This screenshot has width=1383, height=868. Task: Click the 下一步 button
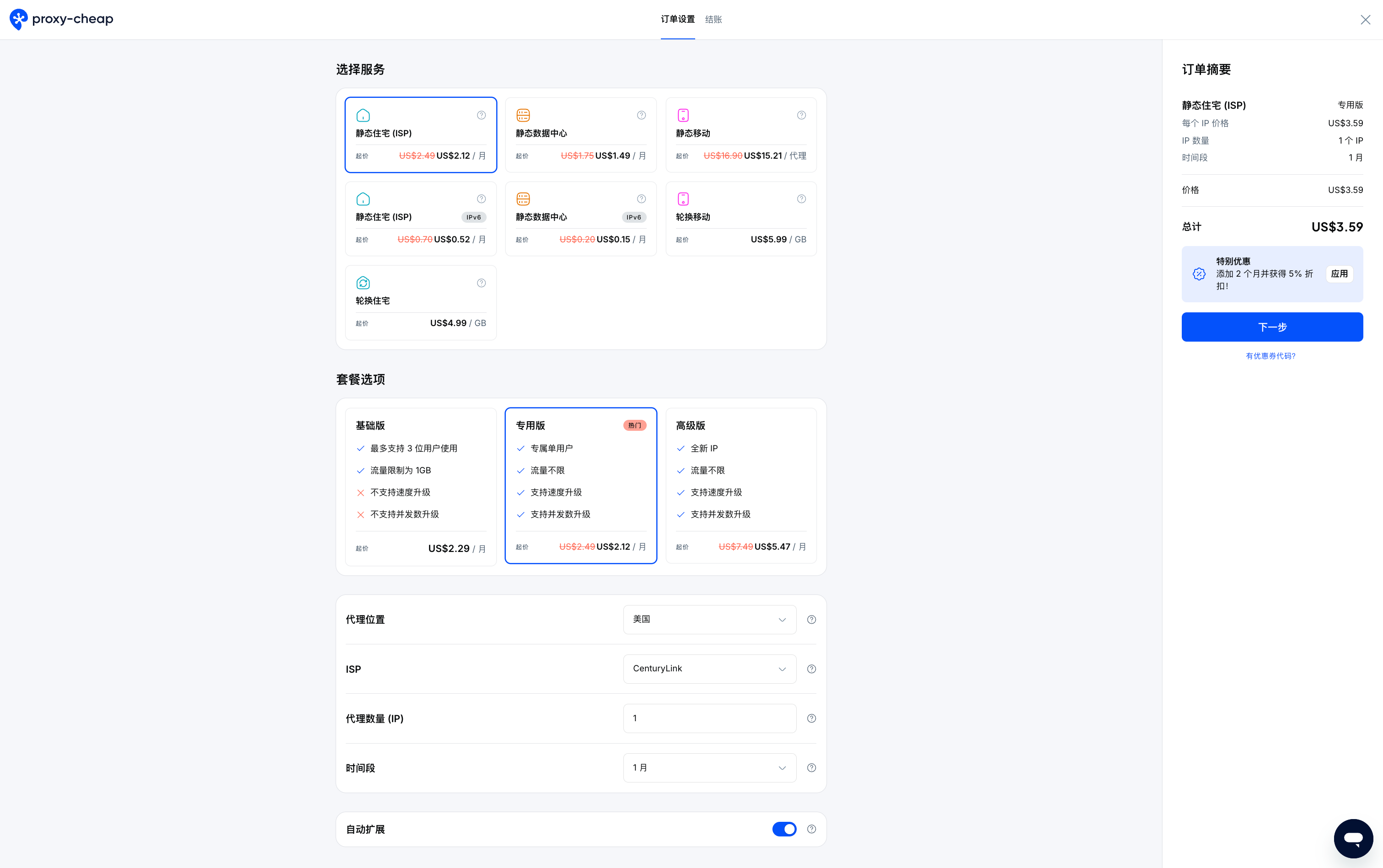click(1271, 327)
